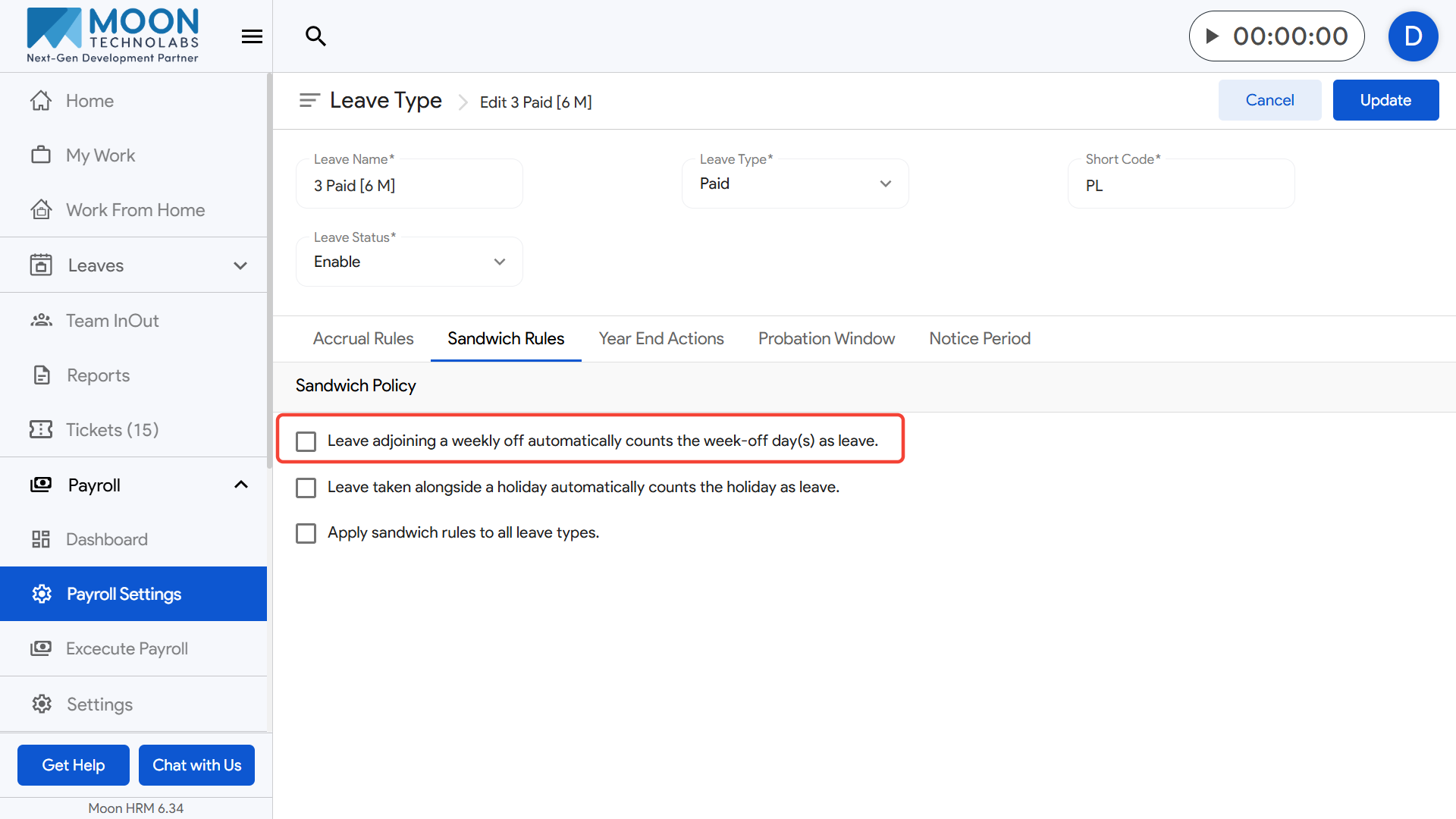The width and height of the screenshot is (1456, 819).
Task: Open Leave Status Enable dropdown
Action: 409,262
